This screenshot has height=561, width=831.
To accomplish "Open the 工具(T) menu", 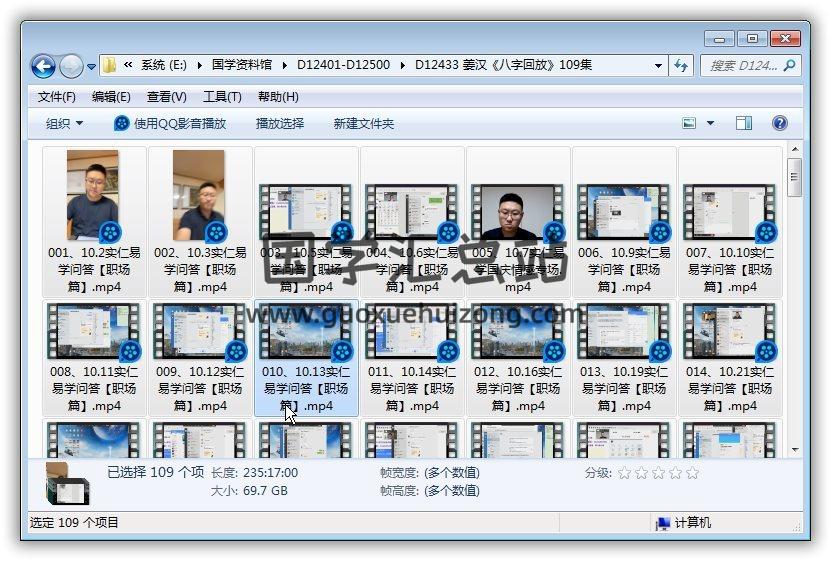I will pos(222,97).
